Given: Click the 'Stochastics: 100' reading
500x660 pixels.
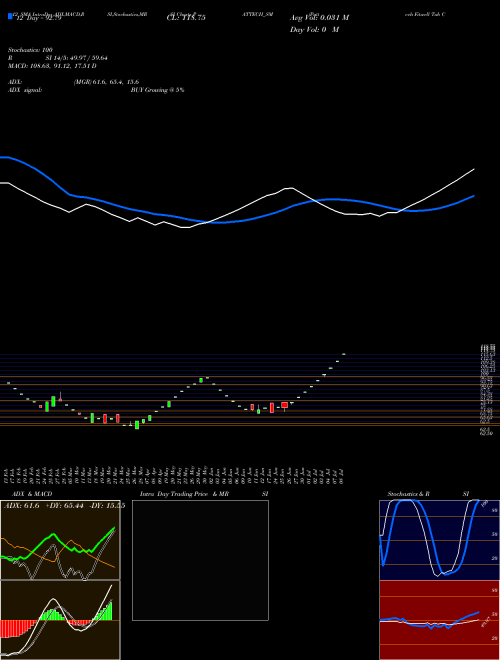Looking at the screenshot, I should pos(30,50).
